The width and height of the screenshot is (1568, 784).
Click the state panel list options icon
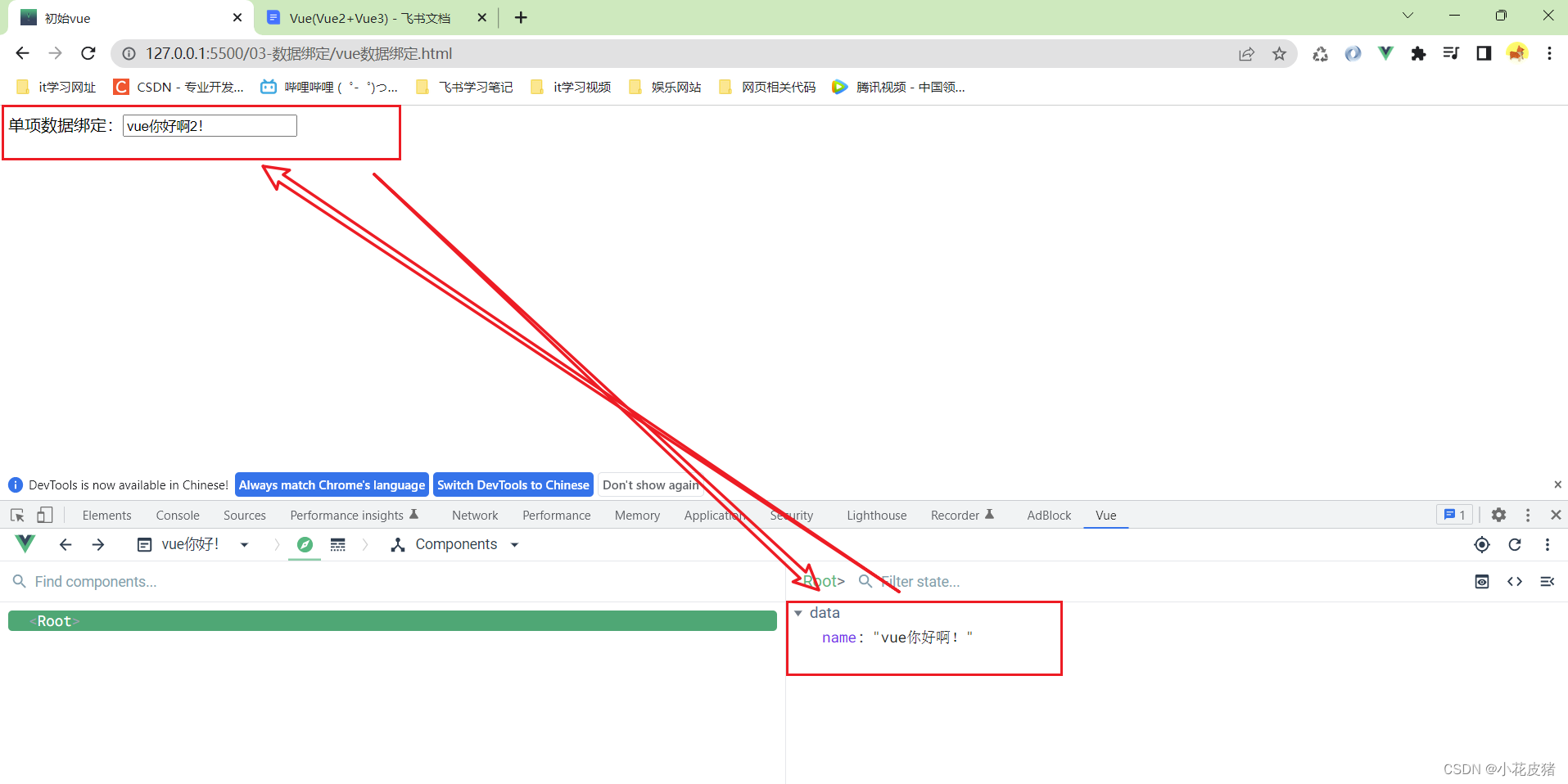pyautogui.click(x=1548, y=581)
